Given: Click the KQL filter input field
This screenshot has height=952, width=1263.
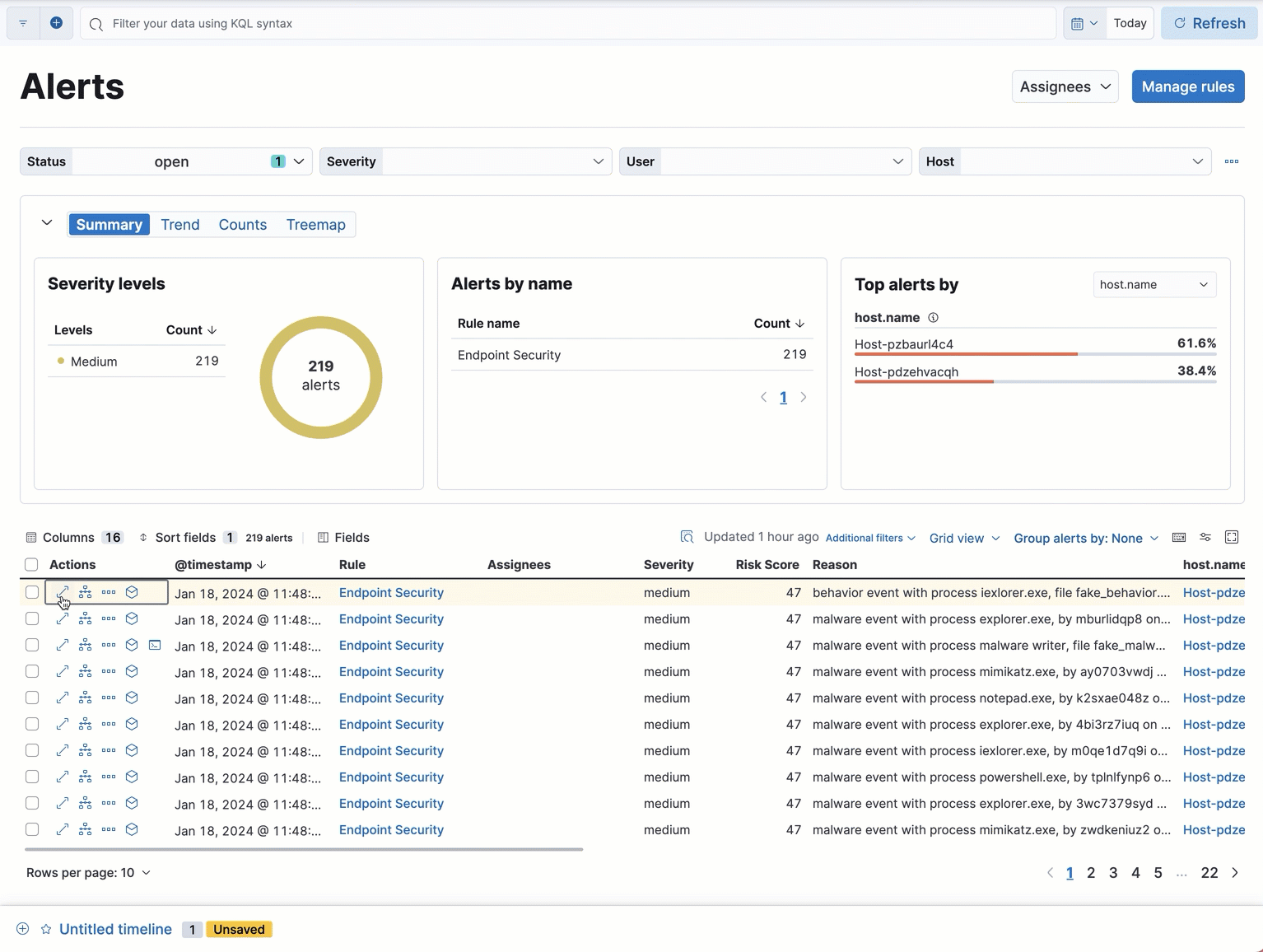Looking at the screenshot, I should coord(568,24).
